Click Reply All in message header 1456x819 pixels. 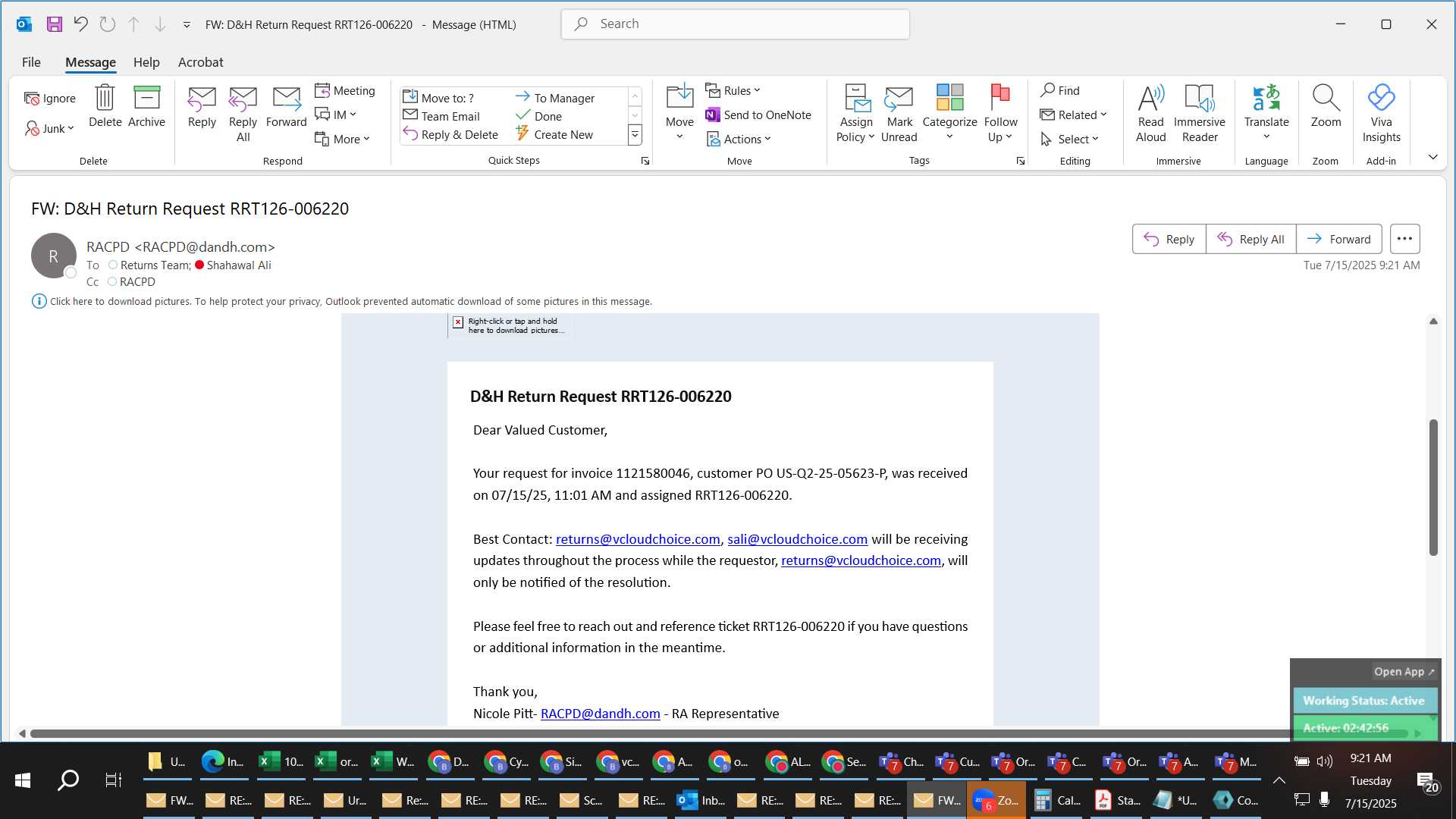[1250, 239]
